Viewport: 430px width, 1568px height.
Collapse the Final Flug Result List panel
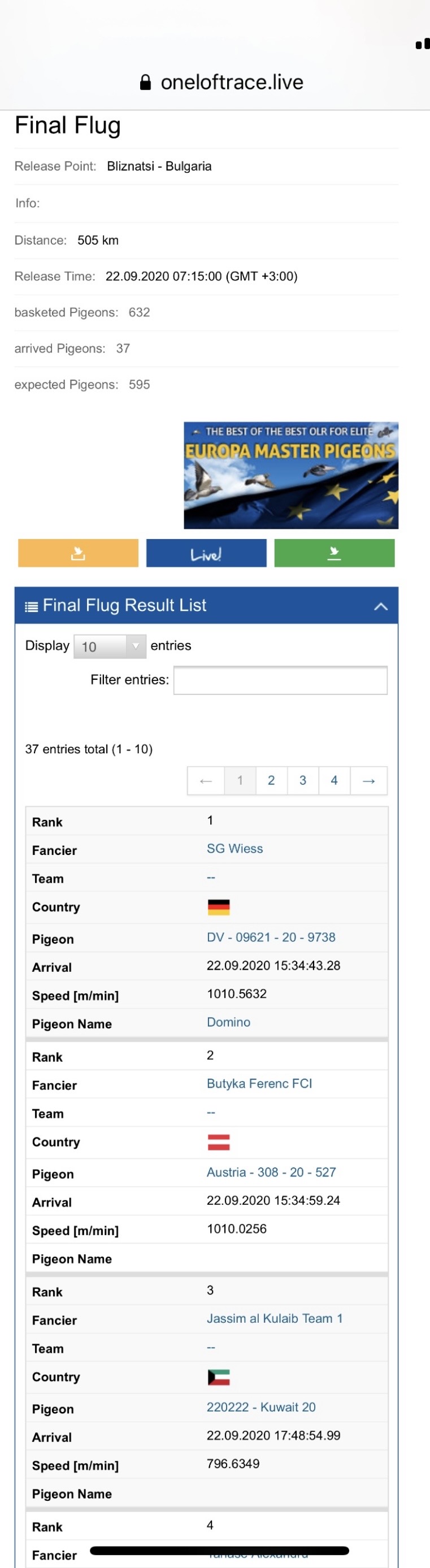[x=381, y=606]
